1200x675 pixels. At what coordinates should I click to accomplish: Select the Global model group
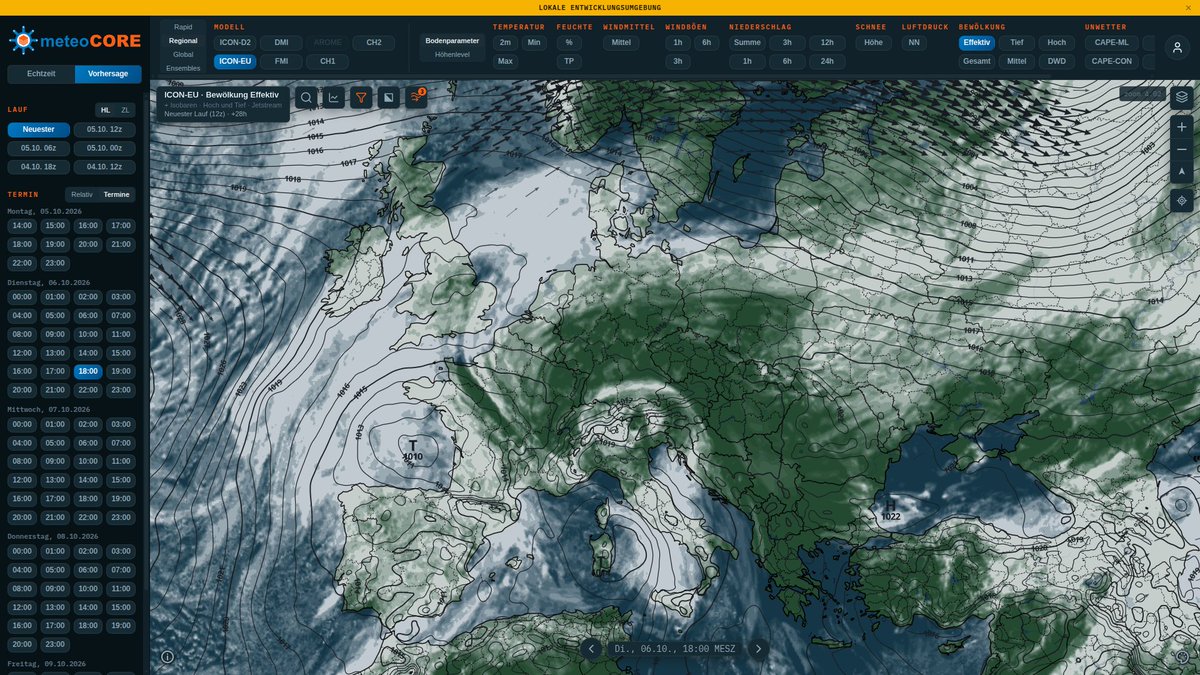[183, 54]
